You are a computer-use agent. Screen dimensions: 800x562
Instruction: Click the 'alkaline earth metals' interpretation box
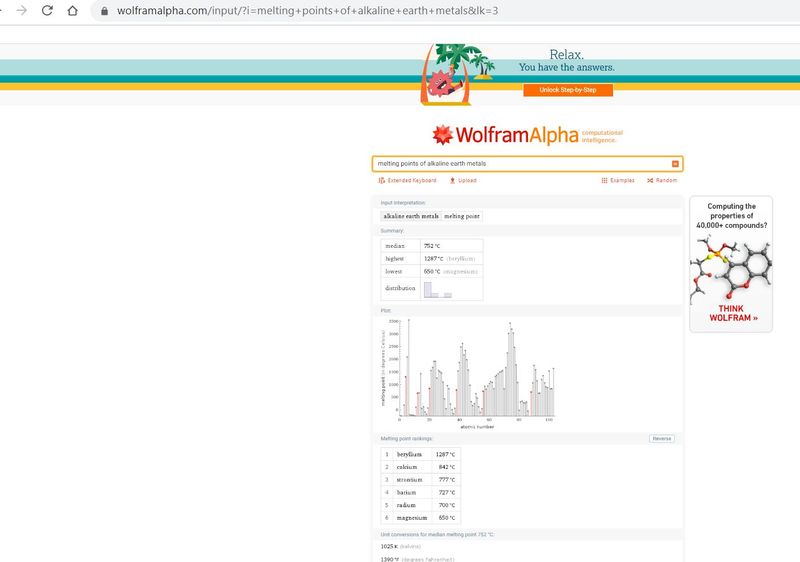tap(410, 216)
